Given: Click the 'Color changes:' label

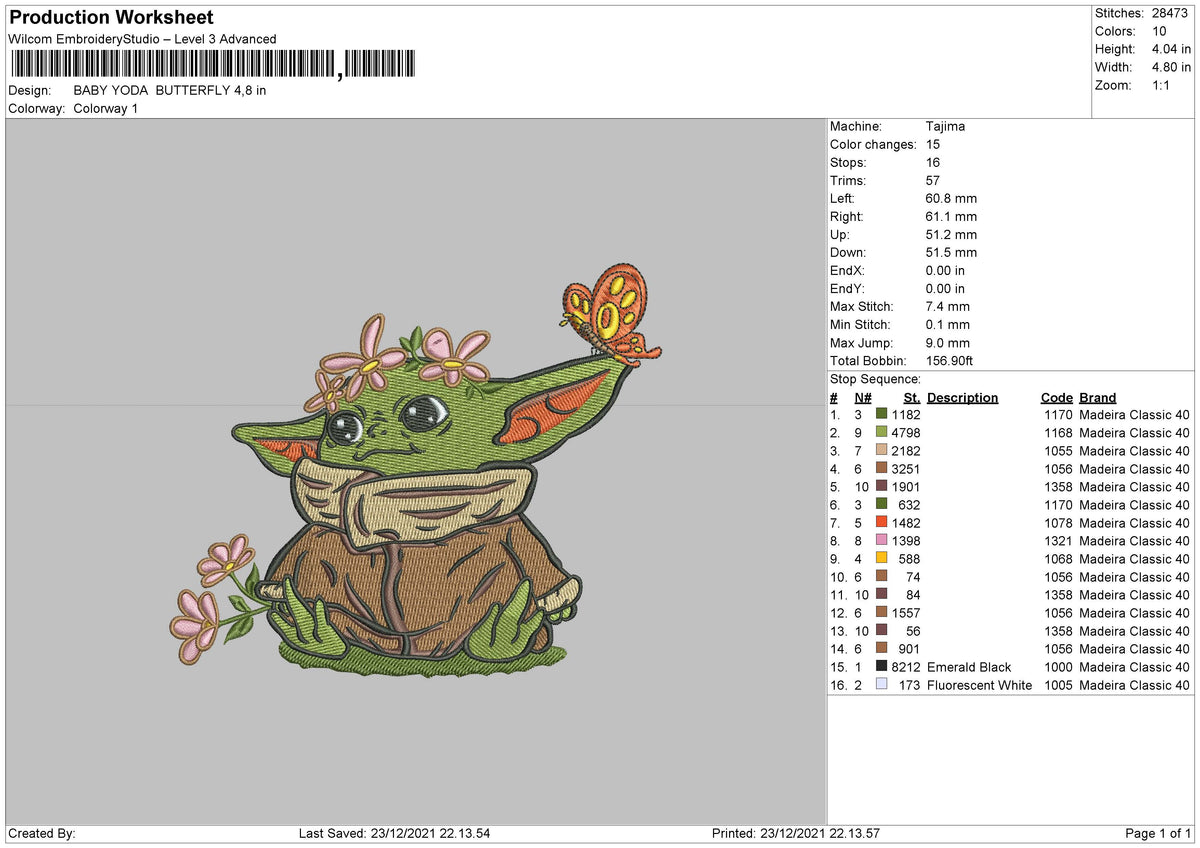Looking at the screenshot, I should coord(873,145).
